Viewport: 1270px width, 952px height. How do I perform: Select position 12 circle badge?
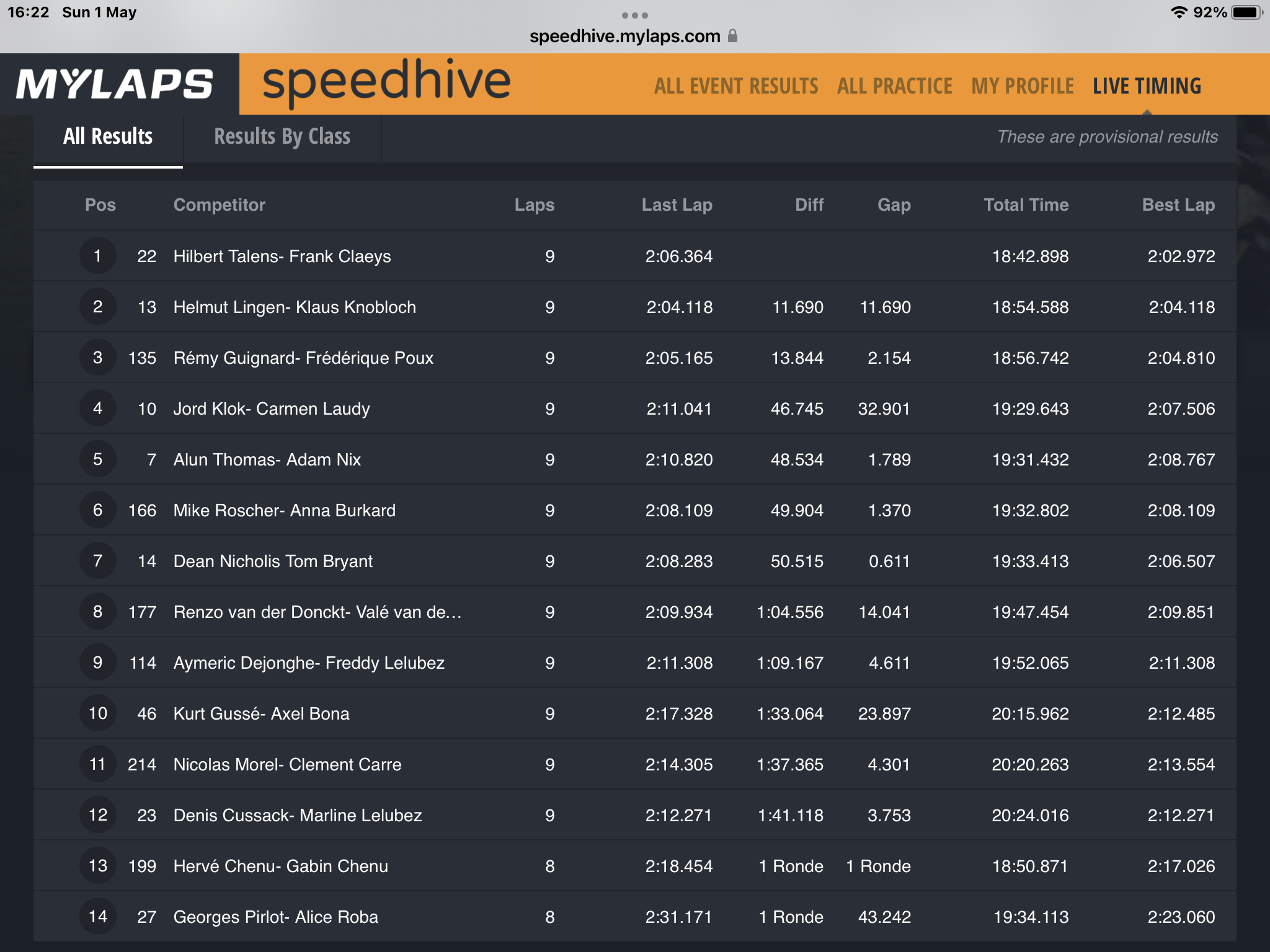98,815
